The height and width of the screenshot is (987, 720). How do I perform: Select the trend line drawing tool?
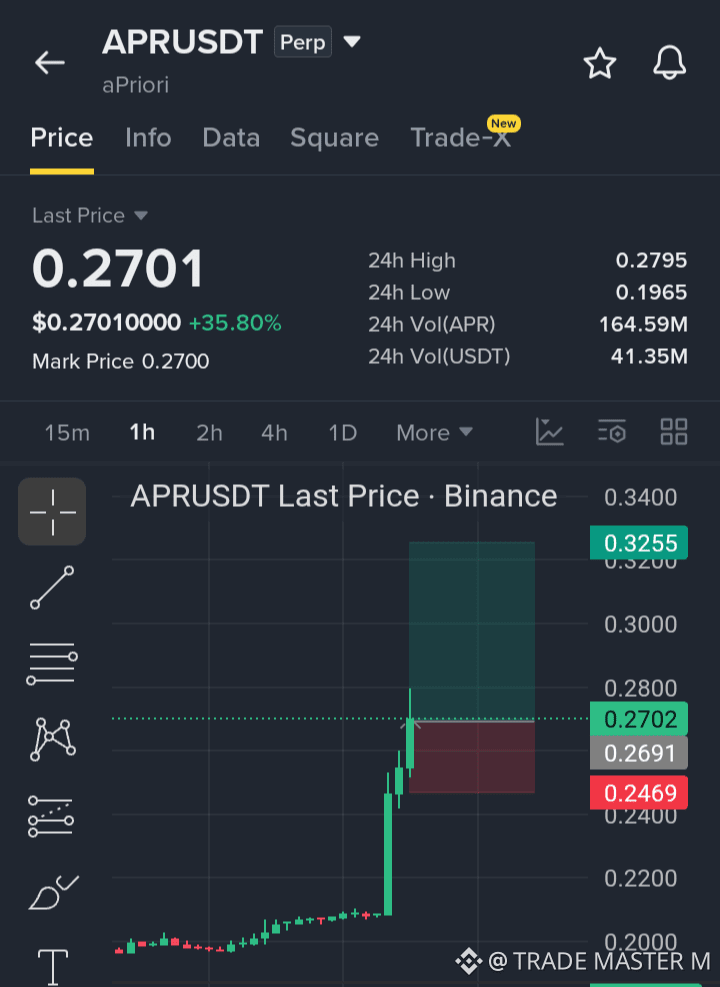pos(52,587)
